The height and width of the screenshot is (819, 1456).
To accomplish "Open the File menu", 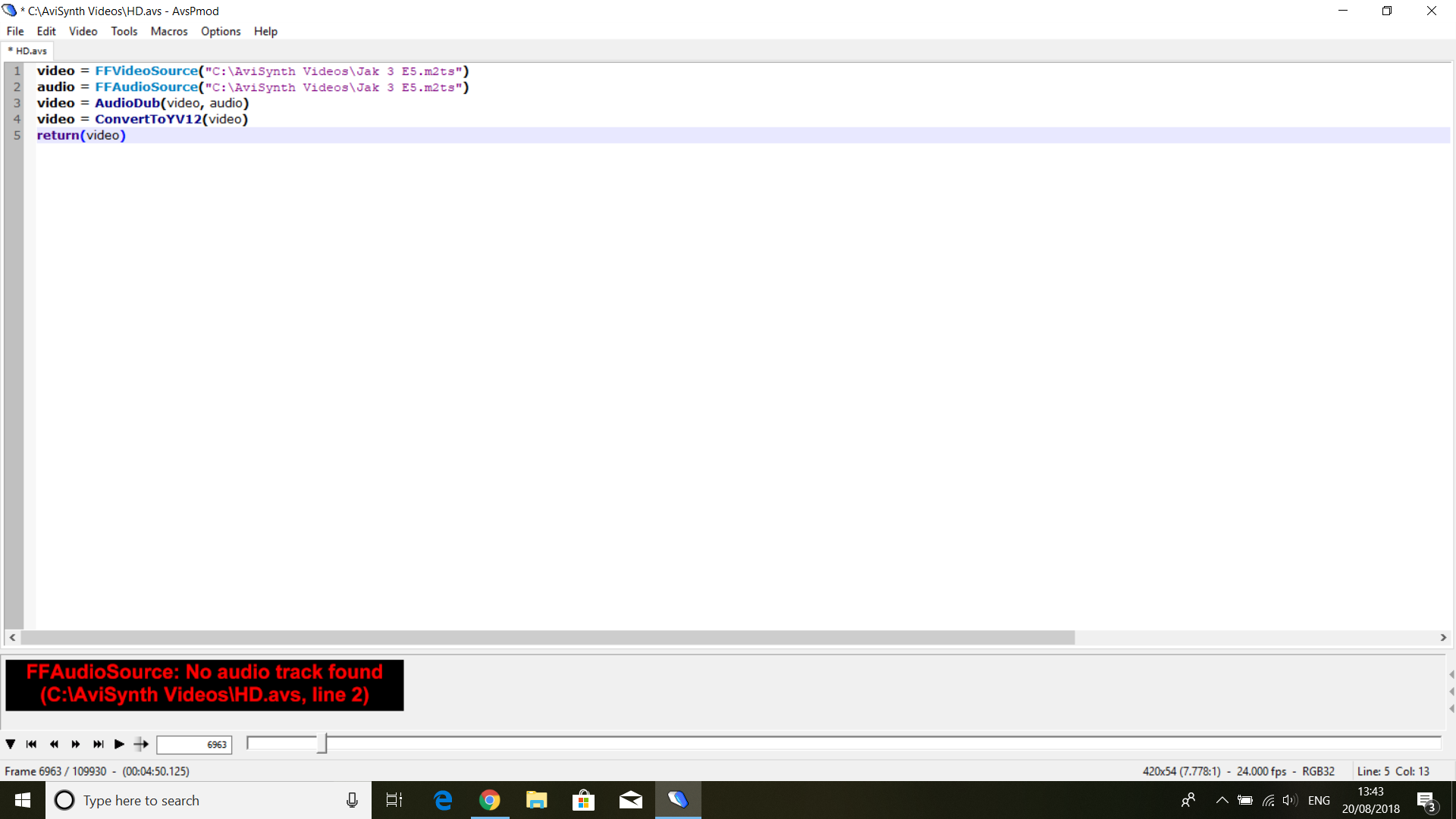I will (x=15, y=31).
